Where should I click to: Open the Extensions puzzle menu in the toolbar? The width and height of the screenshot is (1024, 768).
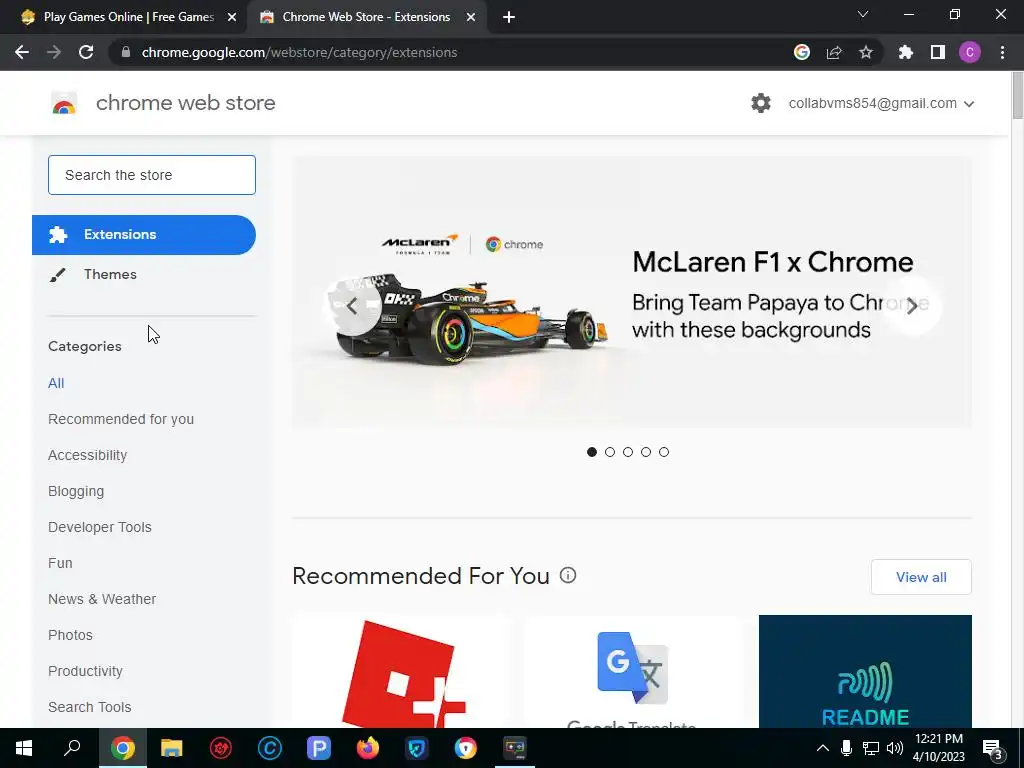click(906, 52)
